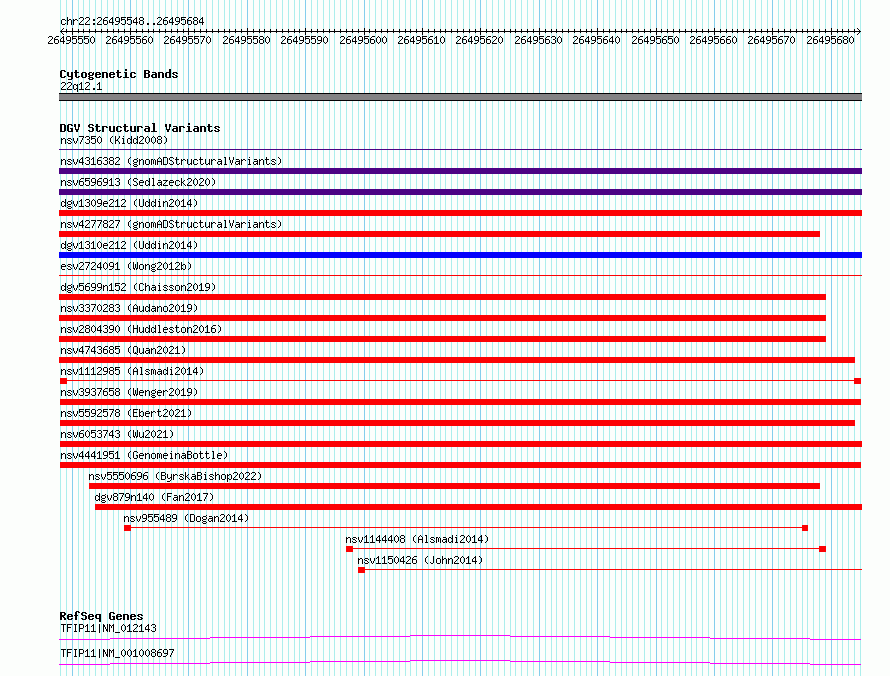Open the DGV Structural Variants track title
Image resolution: width=890 pixels, height=676 pixels.
[x=140, y=128]
